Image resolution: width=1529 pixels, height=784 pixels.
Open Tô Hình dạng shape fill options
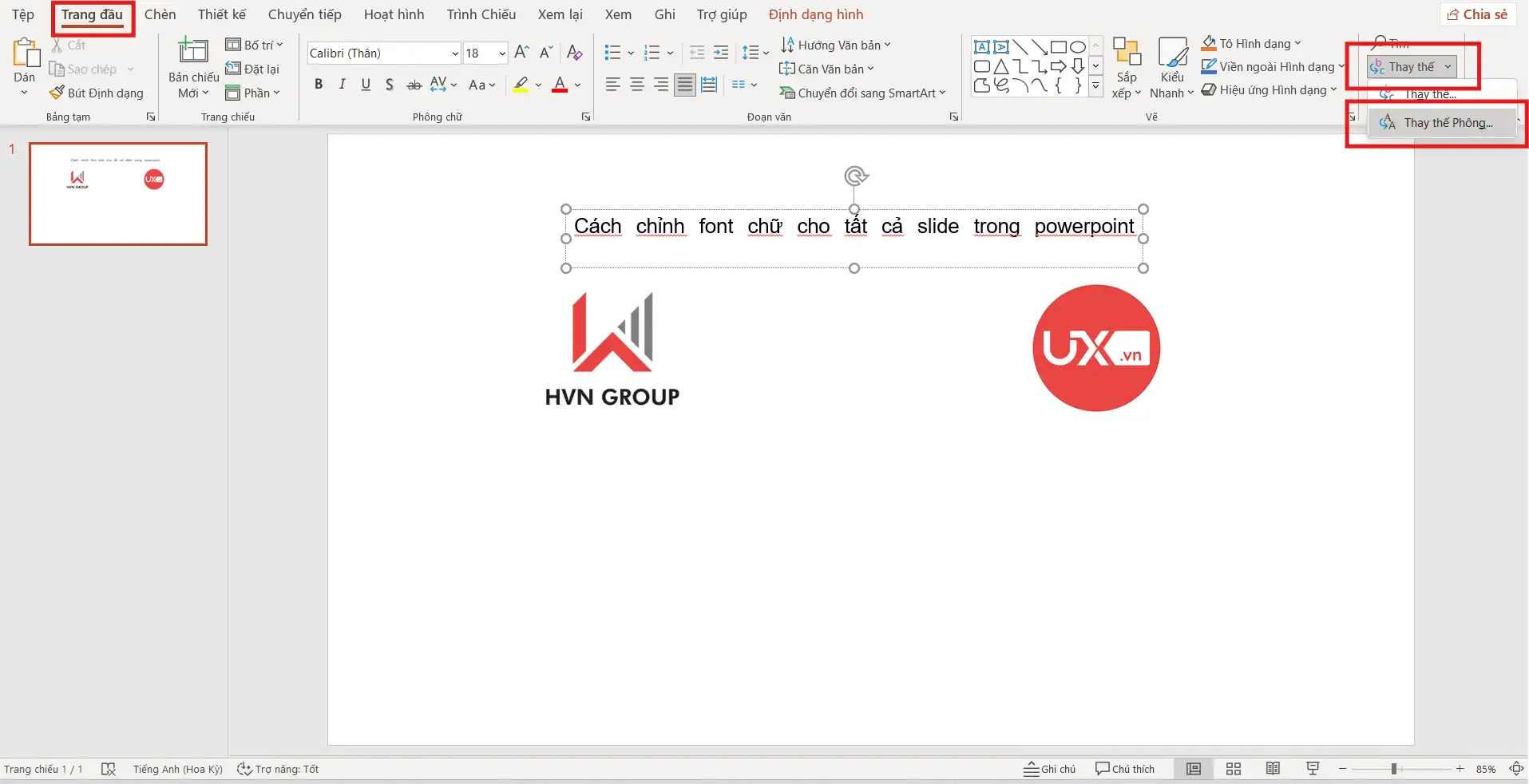click(1250, 43)
